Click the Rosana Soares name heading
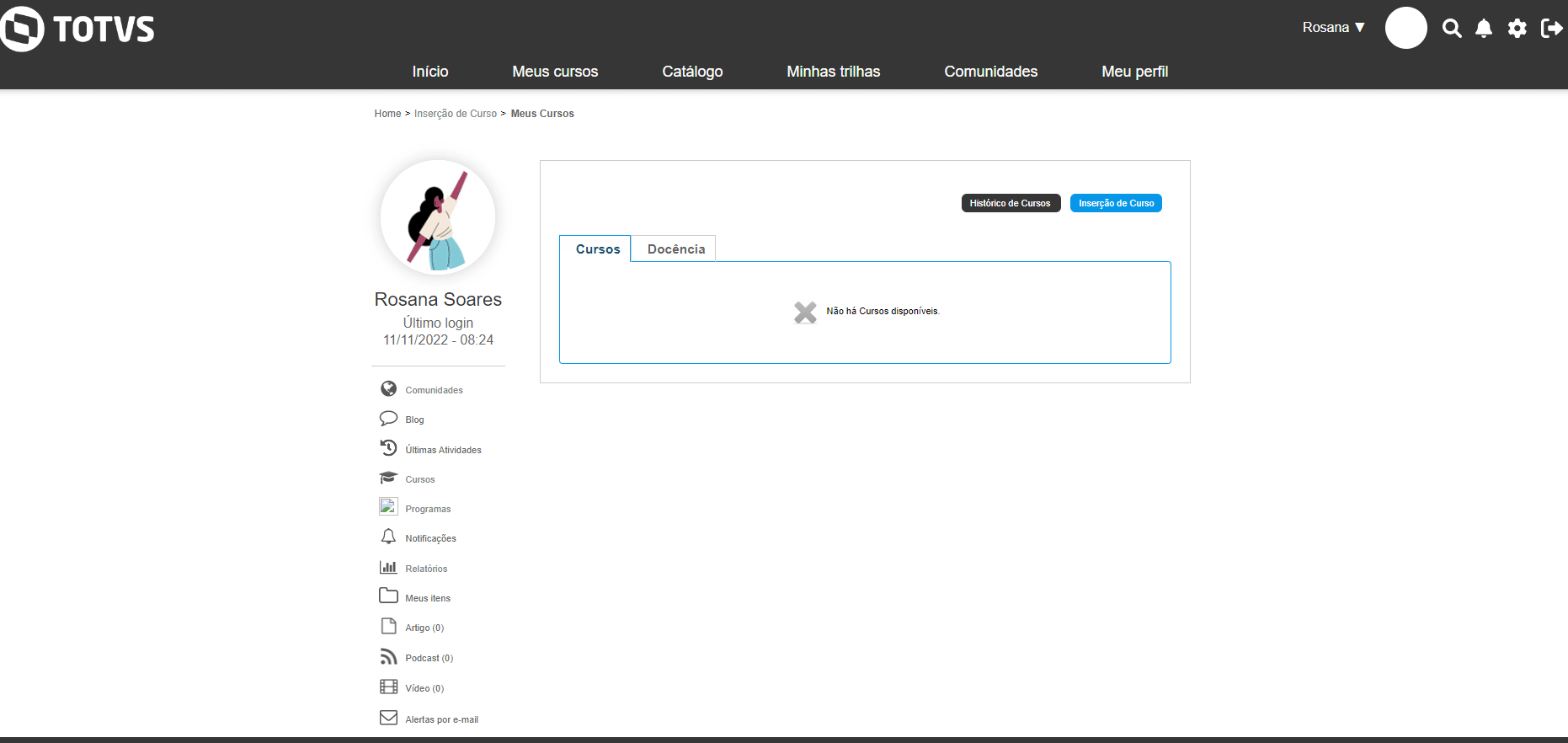 pos(438,299)
